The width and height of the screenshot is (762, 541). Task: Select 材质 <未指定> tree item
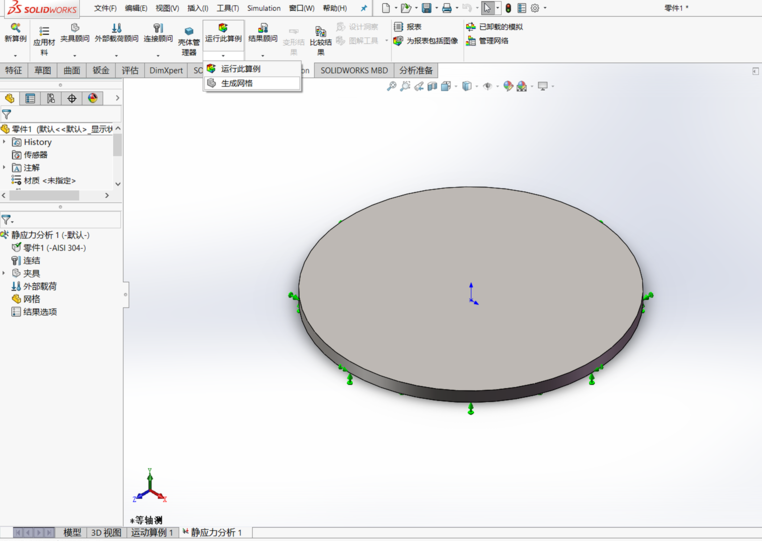(44, 181)
